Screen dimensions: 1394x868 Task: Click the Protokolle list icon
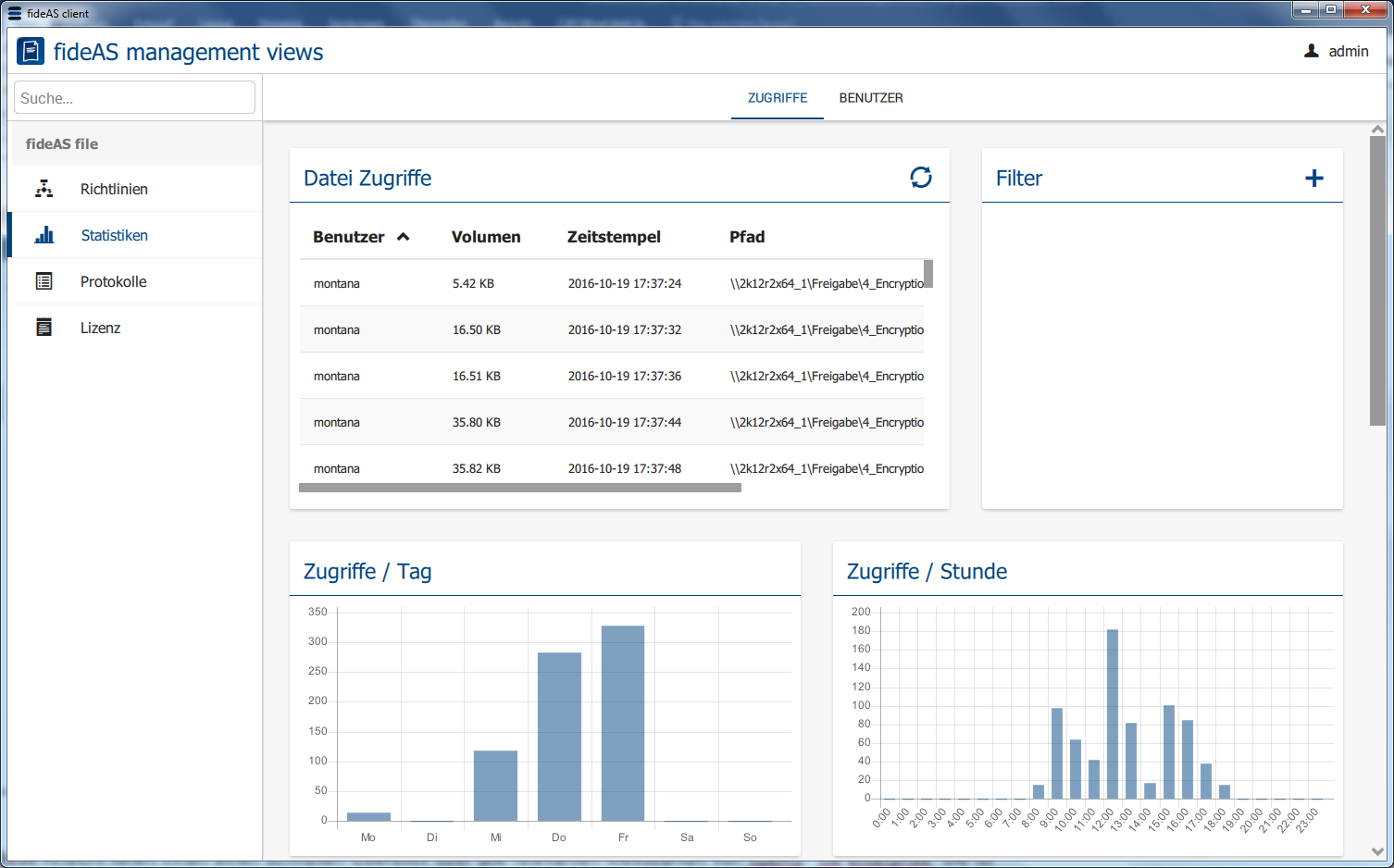tap(44, 281)
